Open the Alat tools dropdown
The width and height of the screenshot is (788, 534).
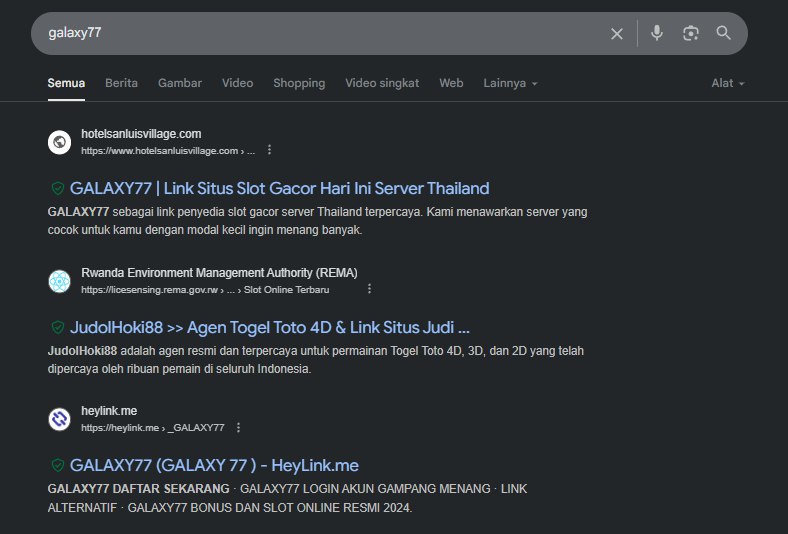click(728, 83)
